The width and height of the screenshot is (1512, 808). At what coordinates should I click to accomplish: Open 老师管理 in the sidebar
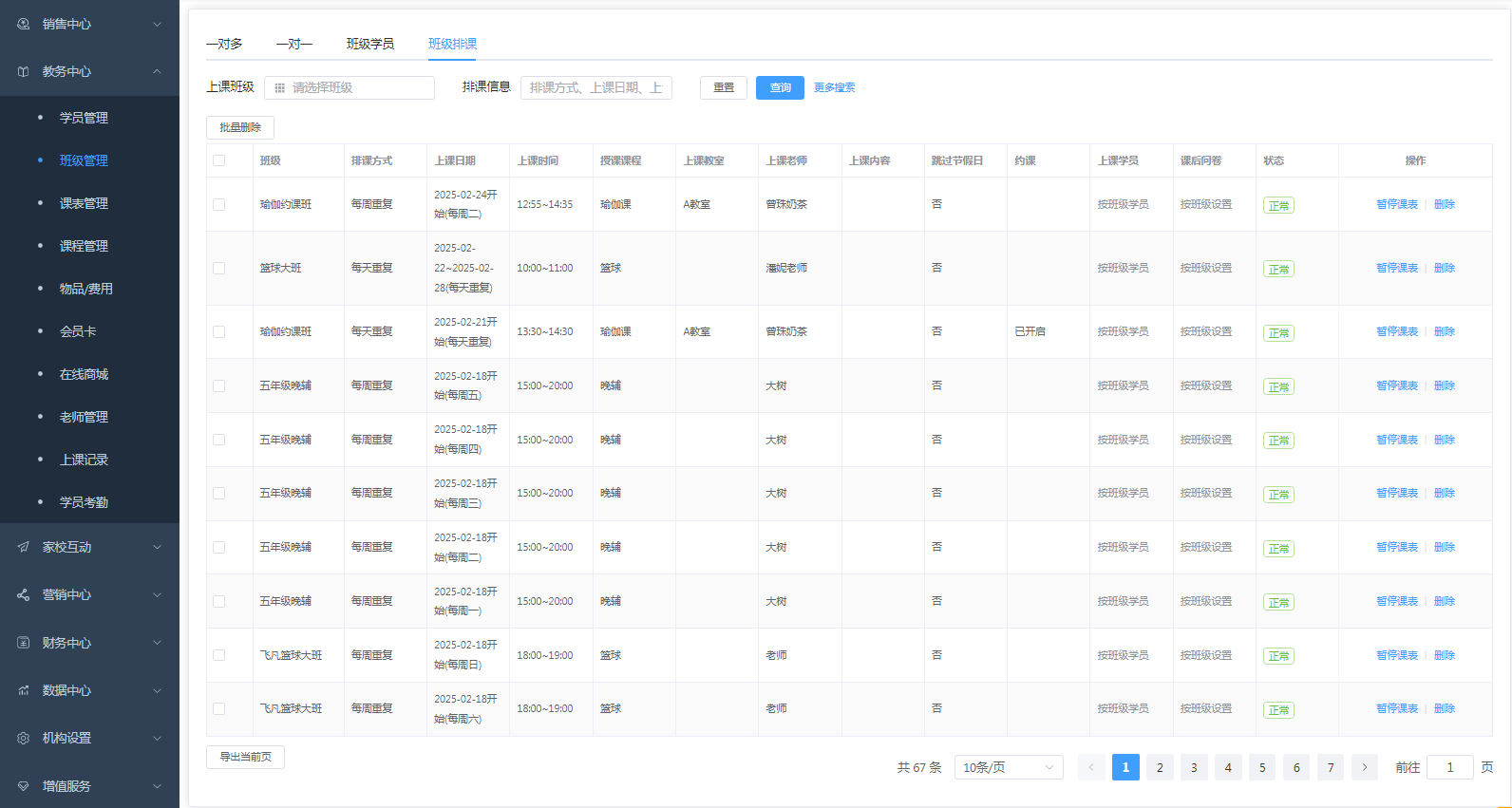click(84, 417)
